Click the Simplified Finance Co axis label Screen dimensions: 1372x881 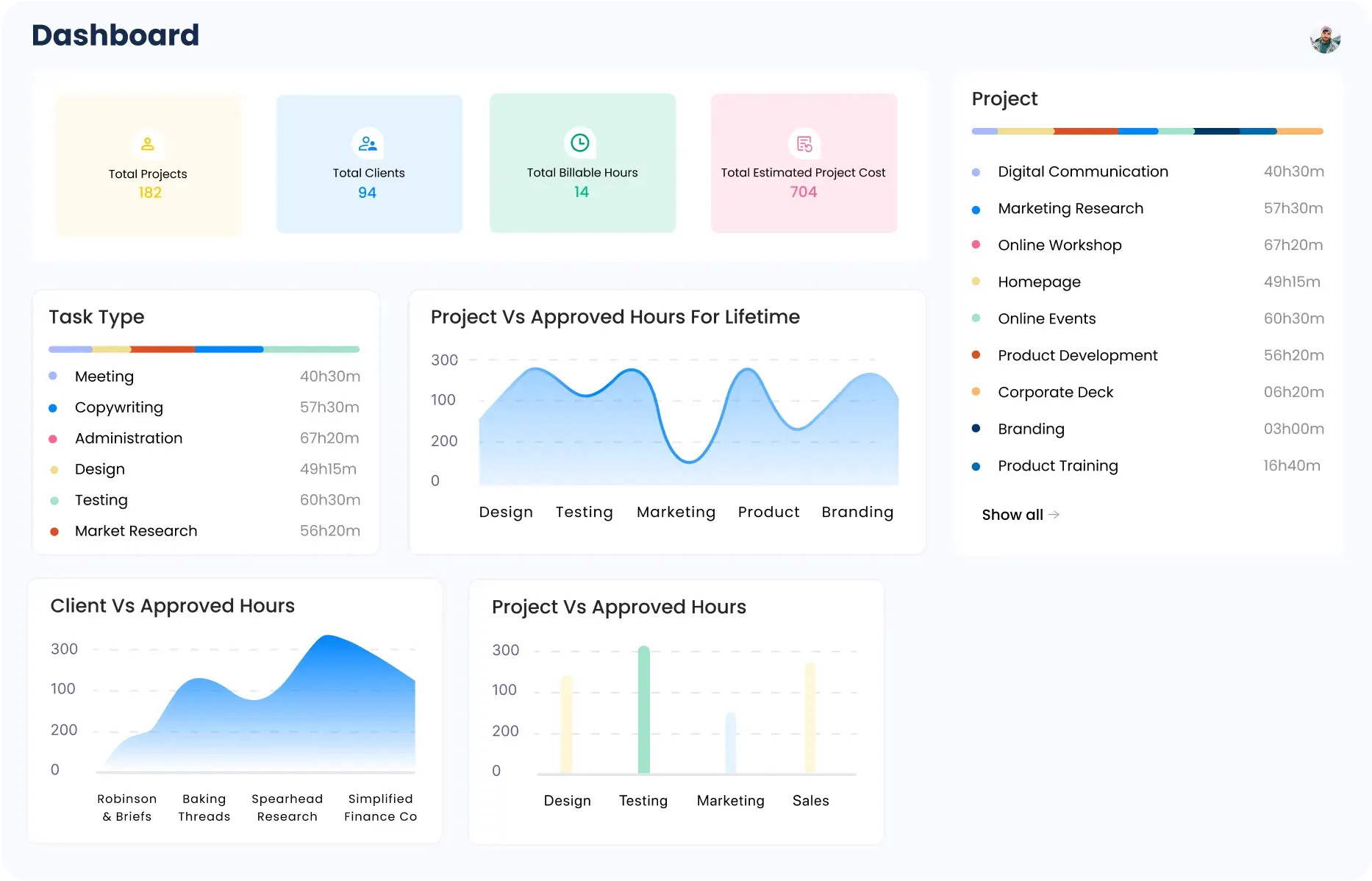click(x=380, y=807)
